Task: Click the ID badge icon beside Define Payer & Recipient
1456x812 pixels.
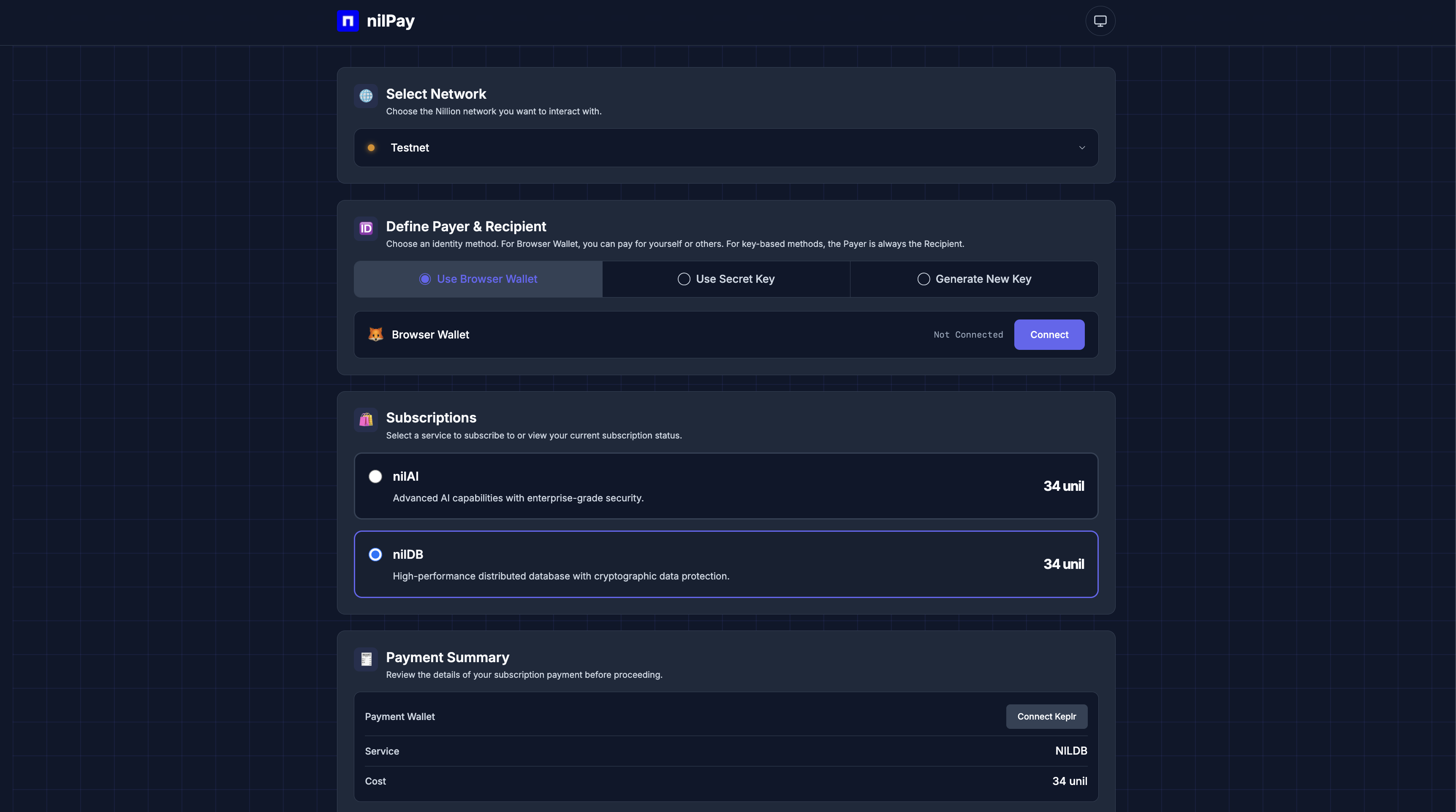Action: pyautogui.click(x=366, y=228)
